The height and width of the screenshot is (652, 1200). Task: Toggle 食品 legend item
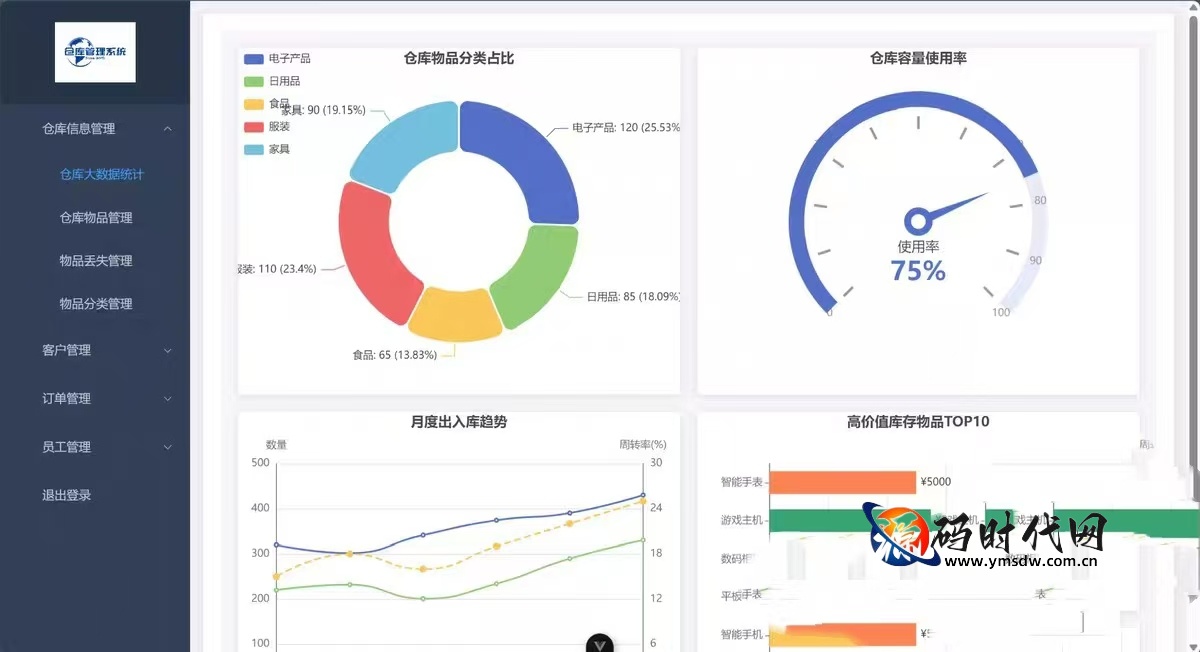point(267,104)
